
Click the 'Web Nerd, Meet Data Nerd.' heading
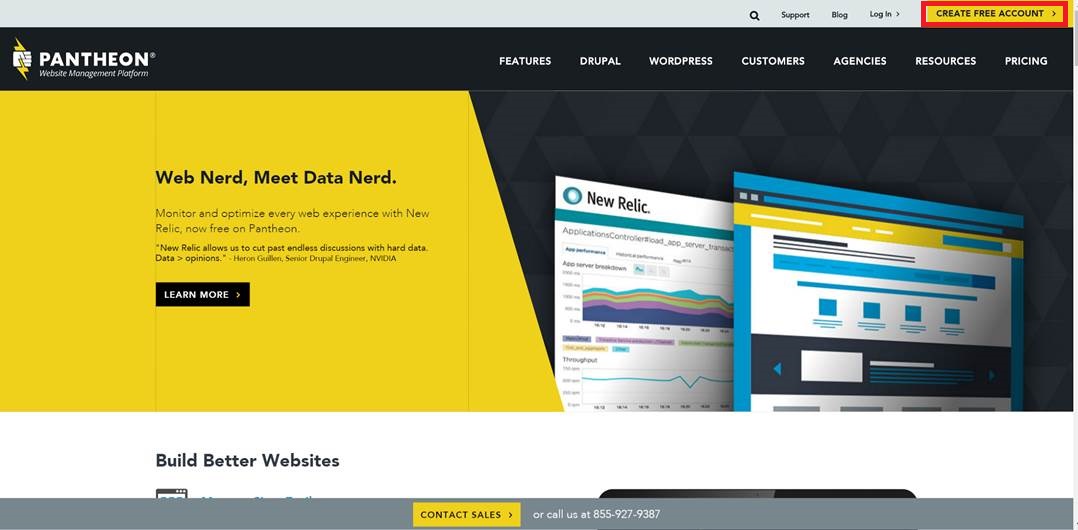276,178
